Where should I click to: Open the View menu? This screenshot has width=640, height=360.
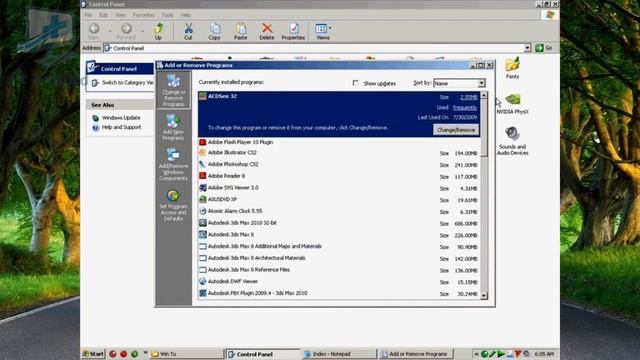[x=120, y=15]
